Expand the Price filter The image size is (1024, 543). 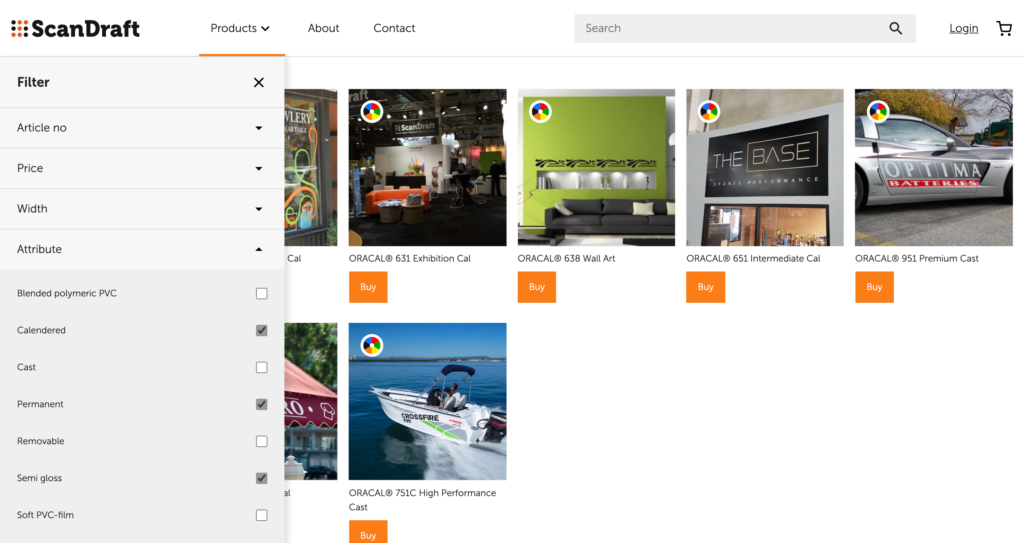point(142,169)
